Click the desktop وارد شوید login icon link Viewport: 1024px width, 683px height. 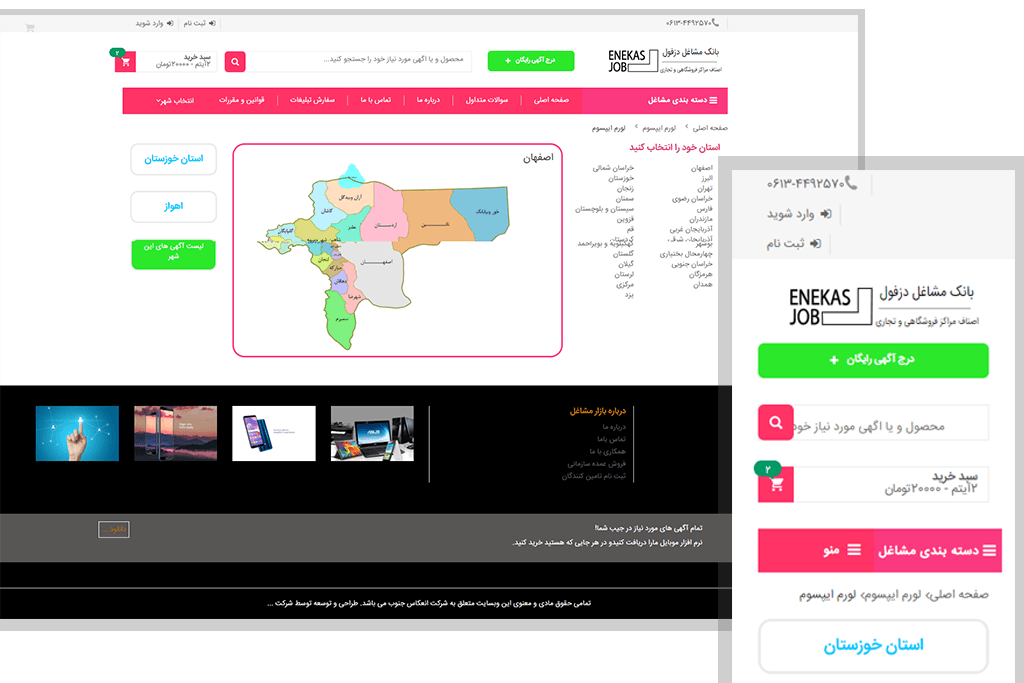point(154,21)
